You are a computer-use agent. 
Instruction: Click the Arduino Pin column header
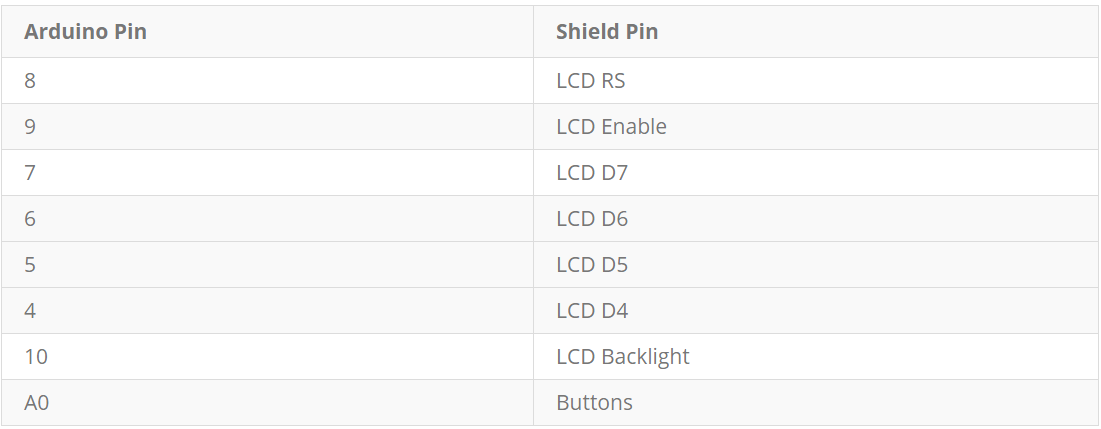[85, 32]
